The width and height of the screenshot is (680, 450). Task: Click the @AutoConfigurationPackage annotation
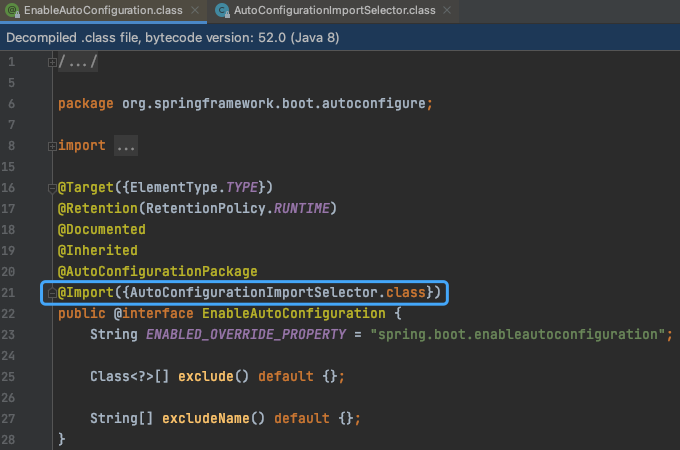158,271
